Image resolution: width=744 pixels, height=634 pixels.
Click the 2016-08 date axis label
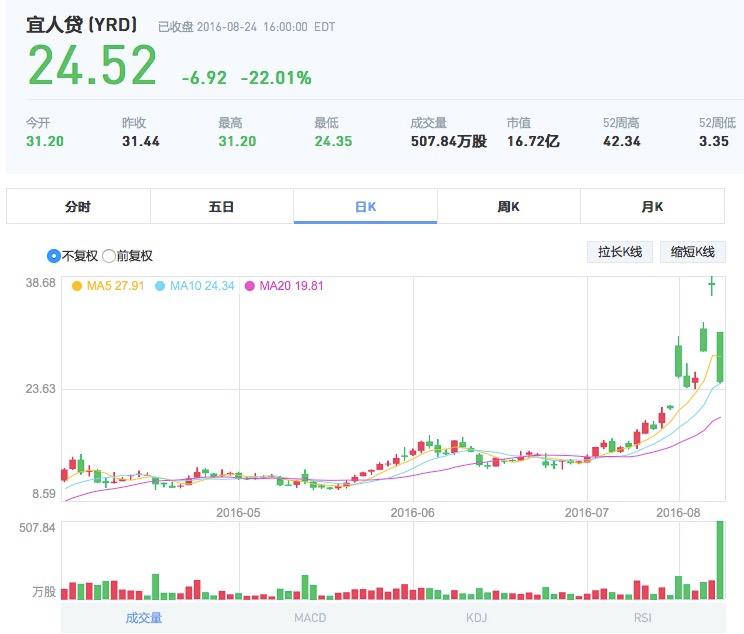678,513
